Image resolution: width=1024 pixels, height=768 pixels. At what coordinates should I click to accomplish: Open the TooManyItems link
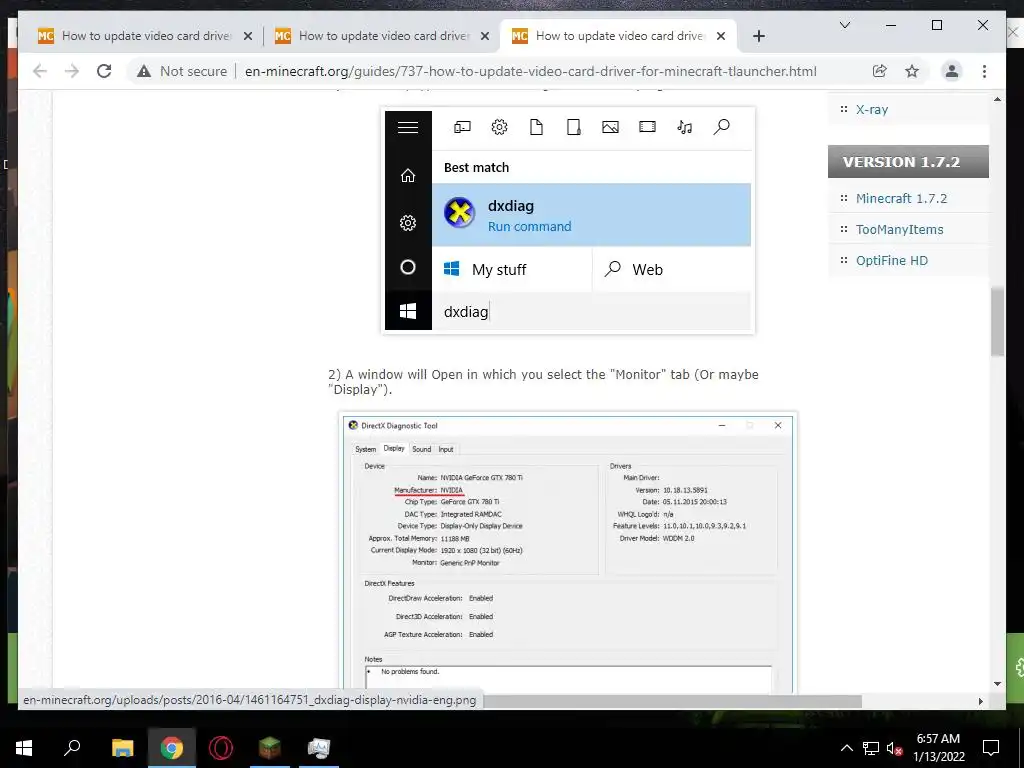pos(899,229)
